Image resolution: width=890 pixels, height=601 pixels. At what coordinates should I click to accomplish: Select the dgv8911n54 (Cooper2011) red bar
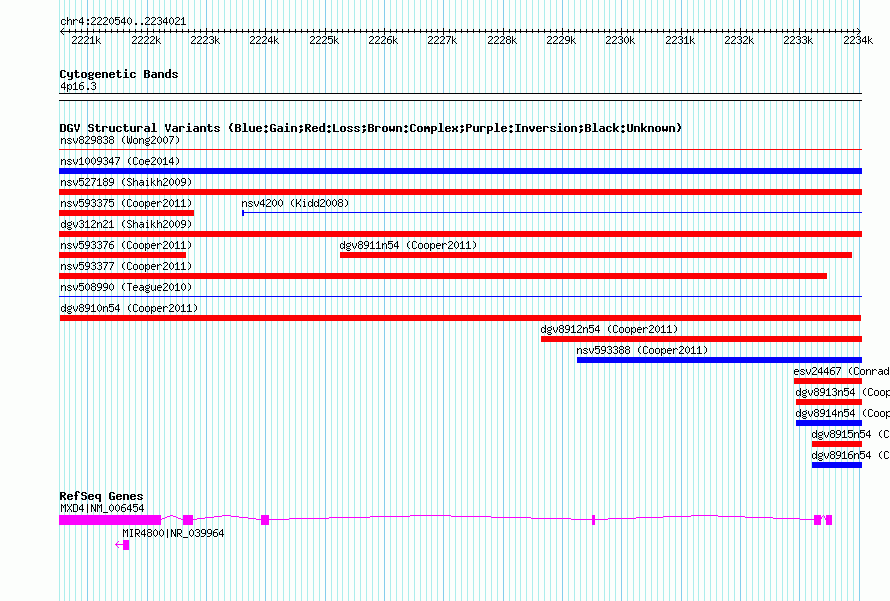coord(595,255)
